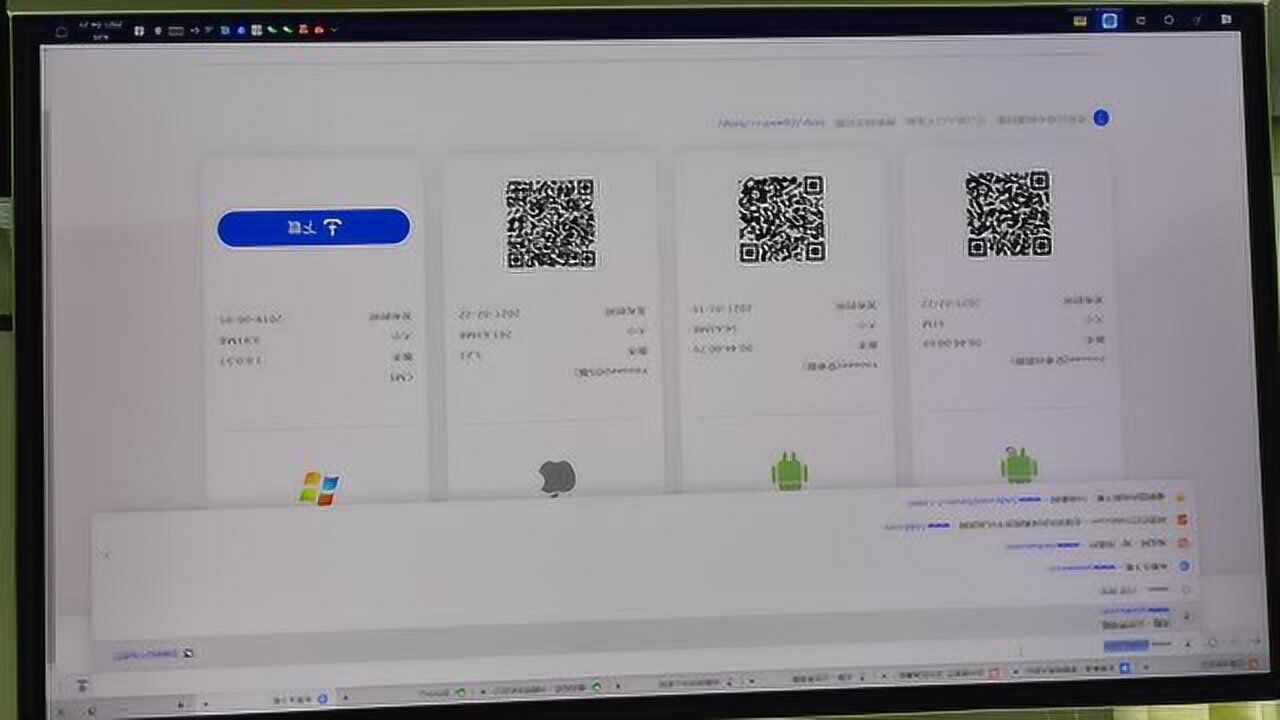Click the blue download button in the Windows card
The image size is (1280, 720).
point(313,227)
